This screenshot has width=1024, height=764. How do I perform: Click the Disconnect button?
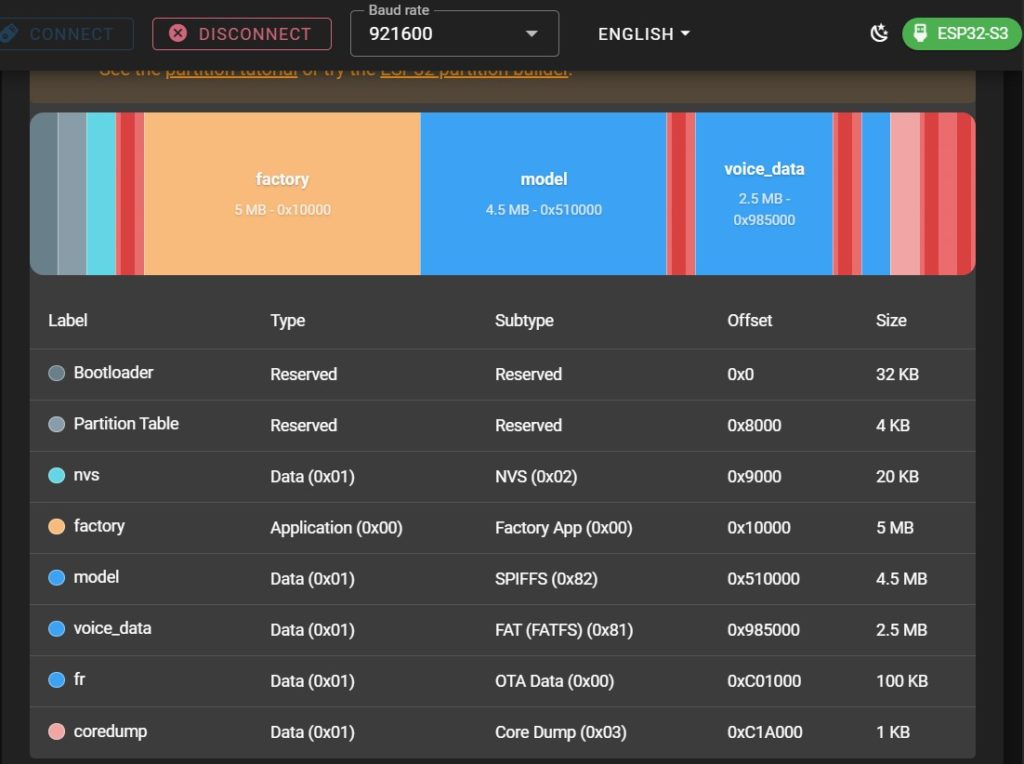[x=241, y=34]
